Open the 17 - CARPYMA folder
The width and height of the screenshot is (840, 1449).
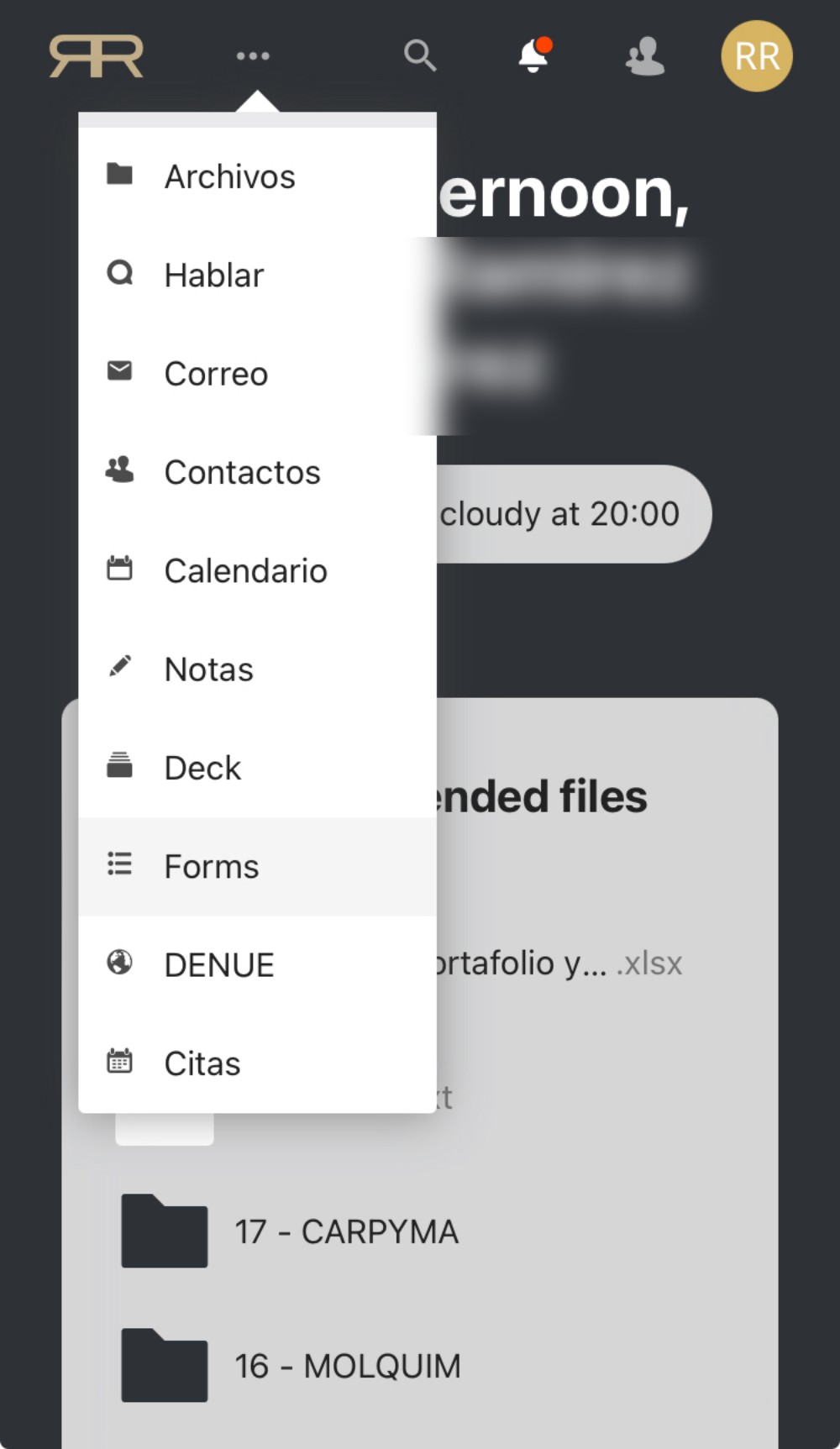pos(346,1232)
